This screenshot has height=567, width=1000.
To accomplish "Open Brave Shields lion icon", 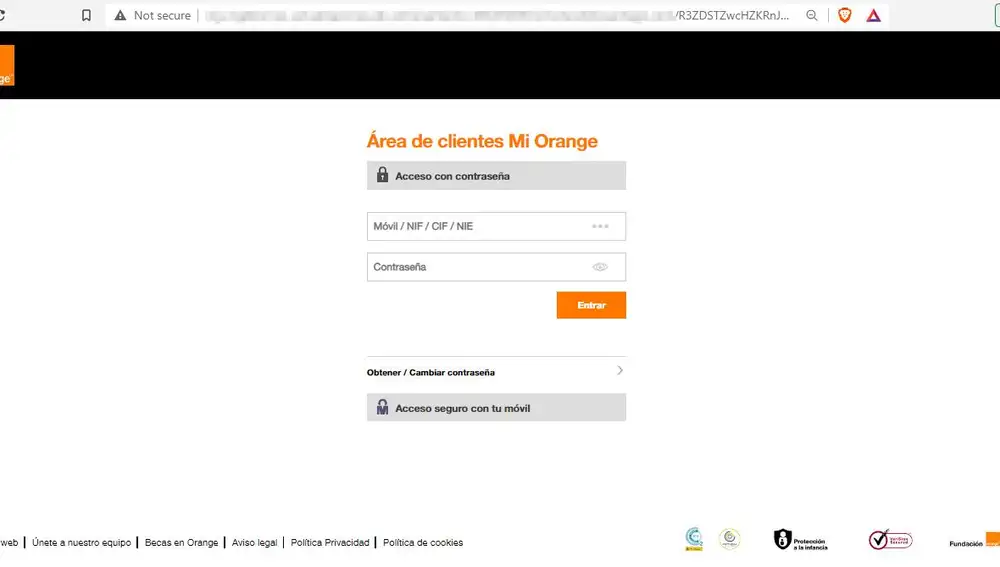I will point(844,15).
